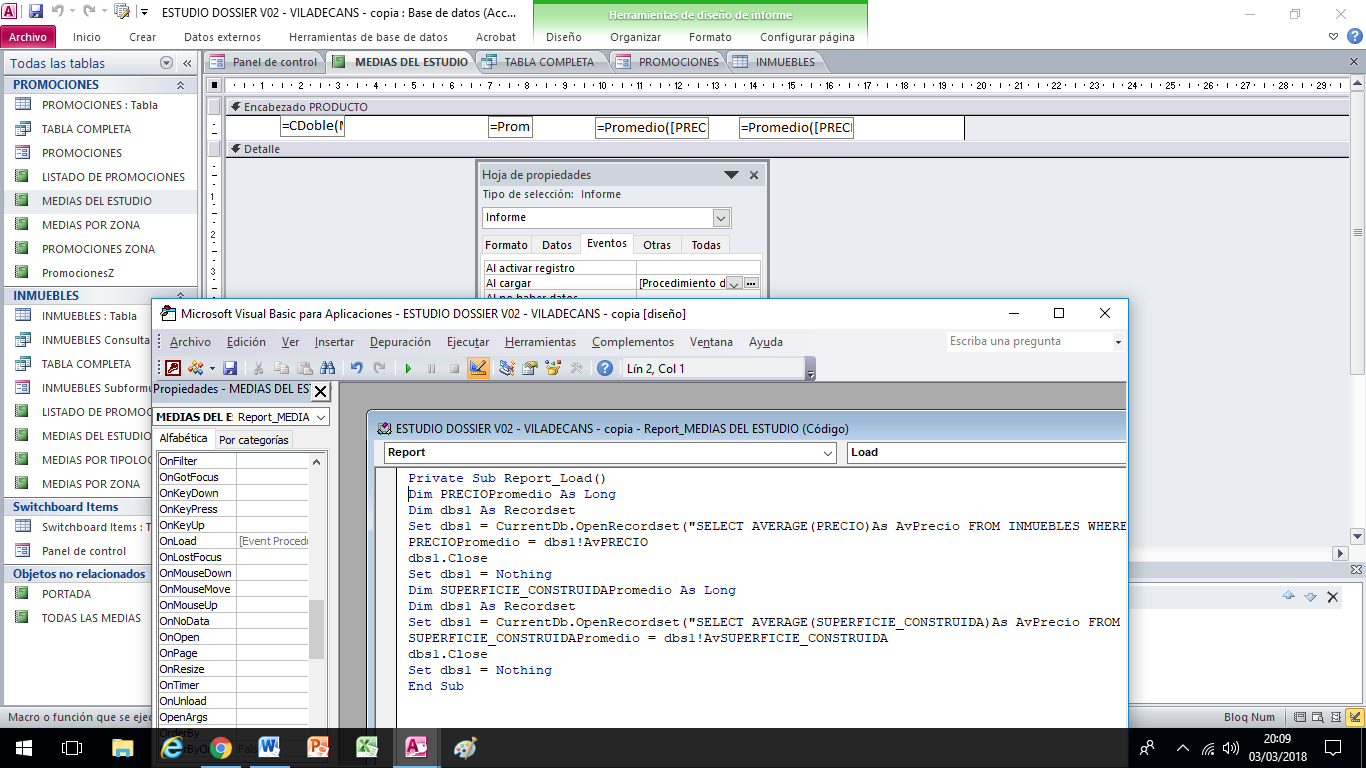Open the Property Sheet options dropdown arrow
The height and width of the screenshot is (768, 1366).
click(x=731, y=175)
